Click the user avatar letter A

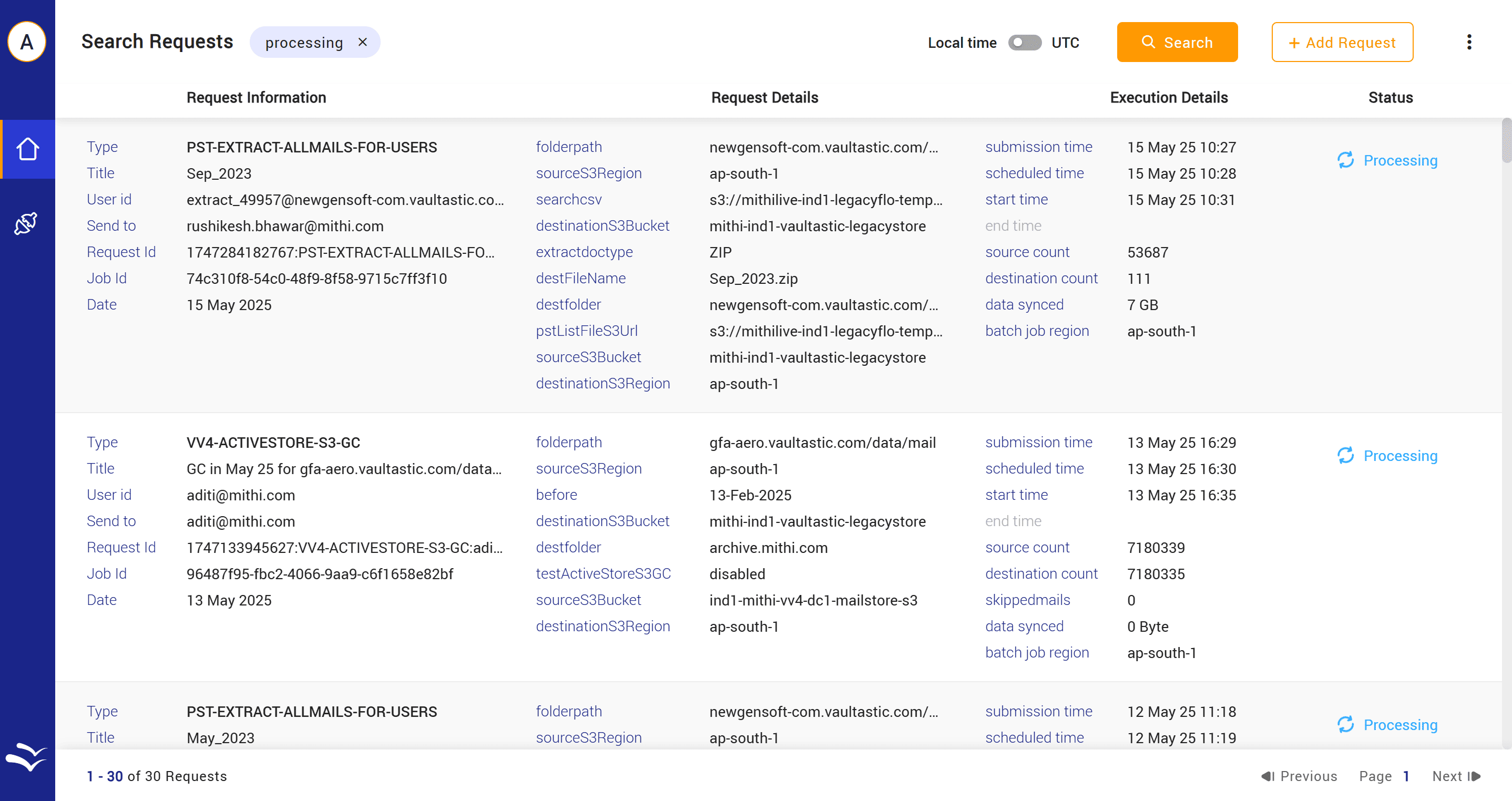coord(26,42)
